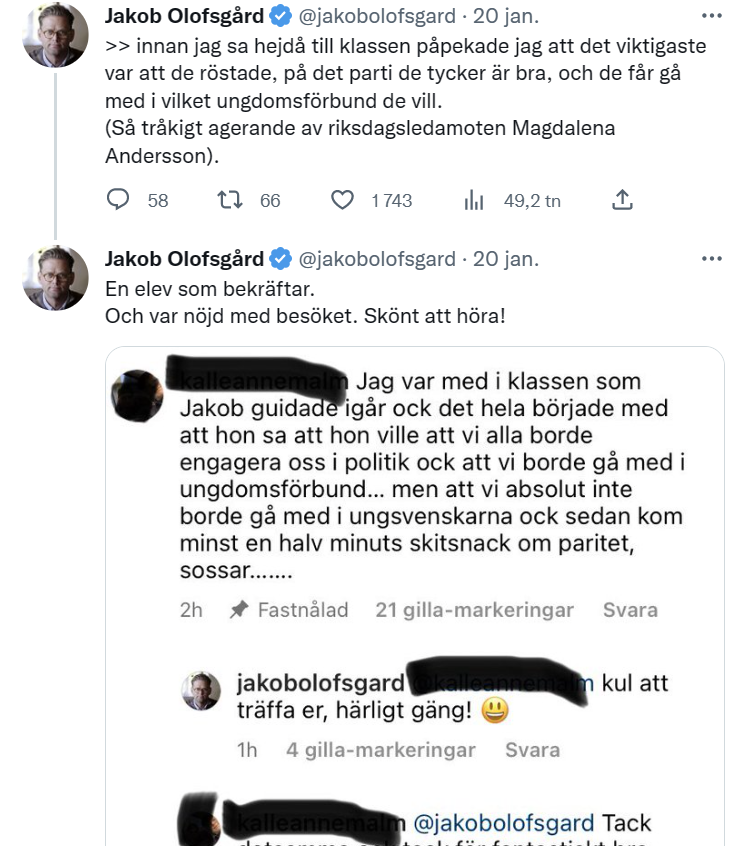Click the Fastnålad pin icon
The width and height of the screenshot is (747, 846).
pos(239,609)
